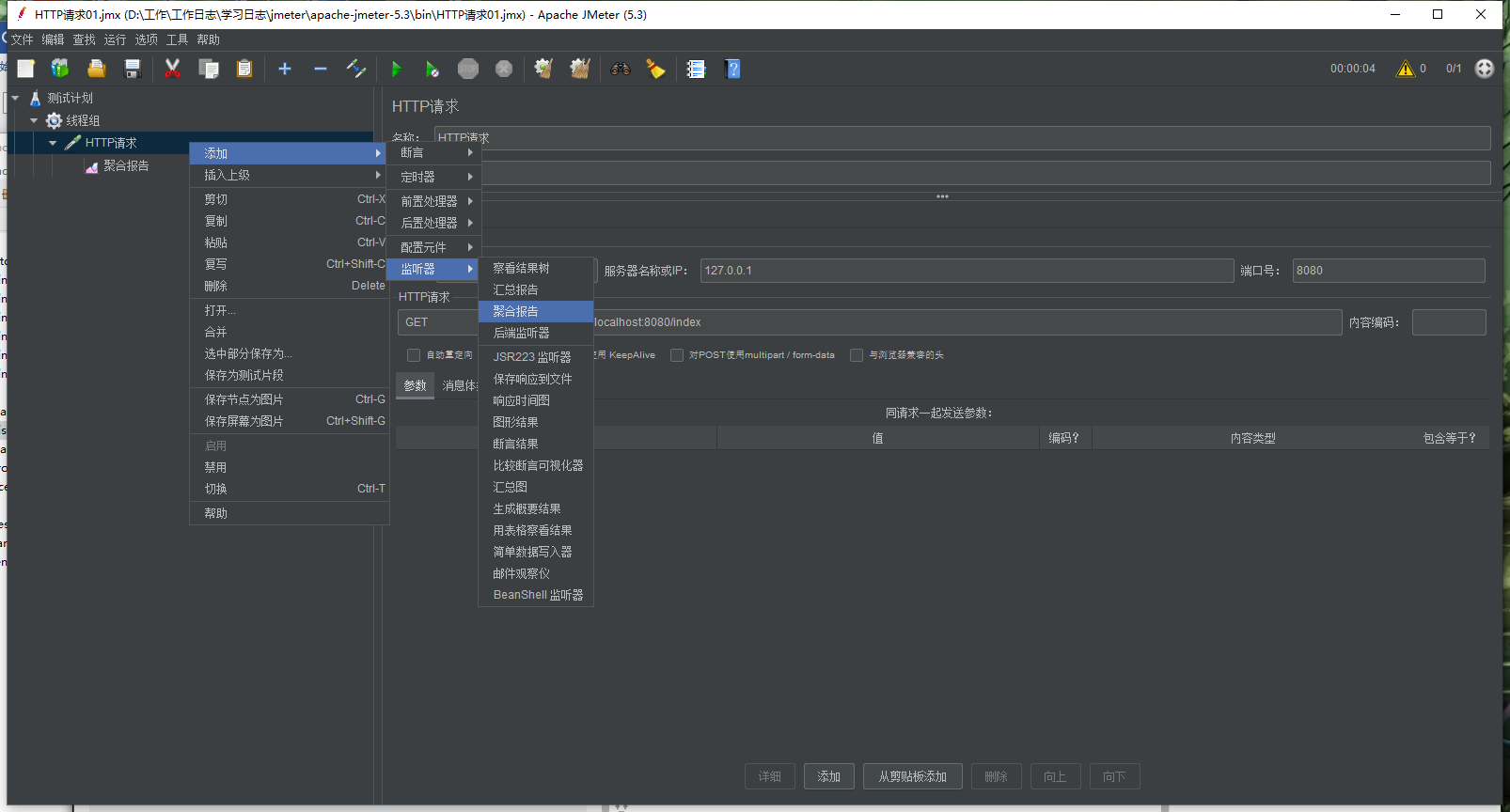
Task: Click the remote engine status icon at far right
Action: click(1485, 69)
